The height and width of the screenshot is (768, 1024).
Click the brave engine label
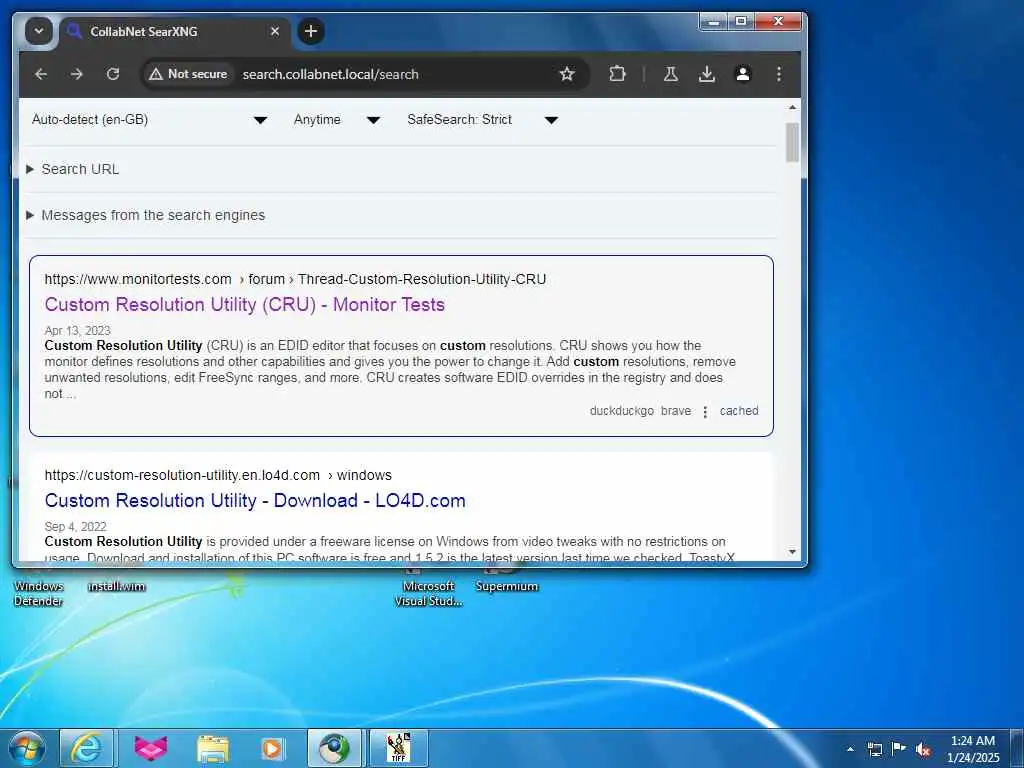point(676,411)
